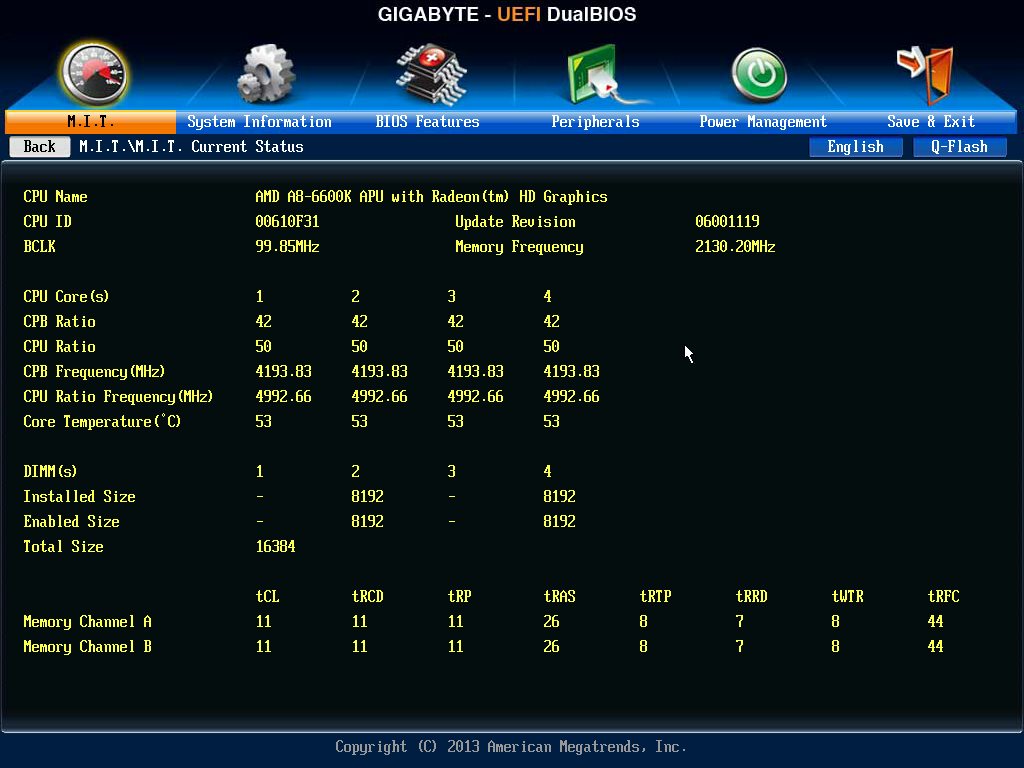Screen dimensions: 1024x768
Task: Select the Memory Channel B tRAS value 26
Action: (x=551, y=647)
